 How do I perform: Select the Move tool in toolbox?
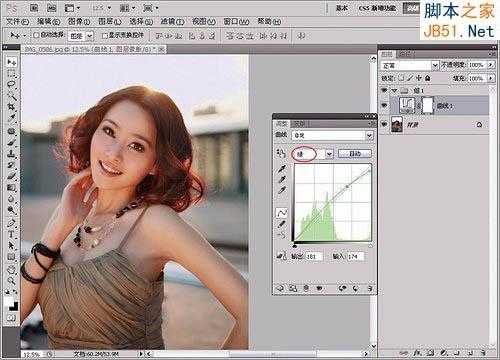(12, 62)
